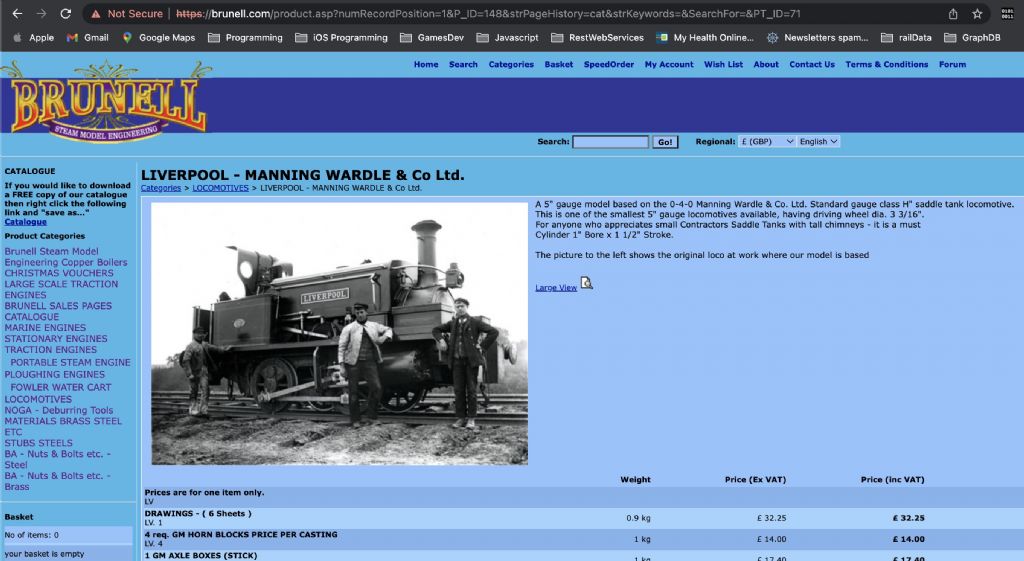The width and height of the screenshot is (1024, 561).
Task: Open the NOGA - Deburring Tools category
Action: click(x=59, y=411)
